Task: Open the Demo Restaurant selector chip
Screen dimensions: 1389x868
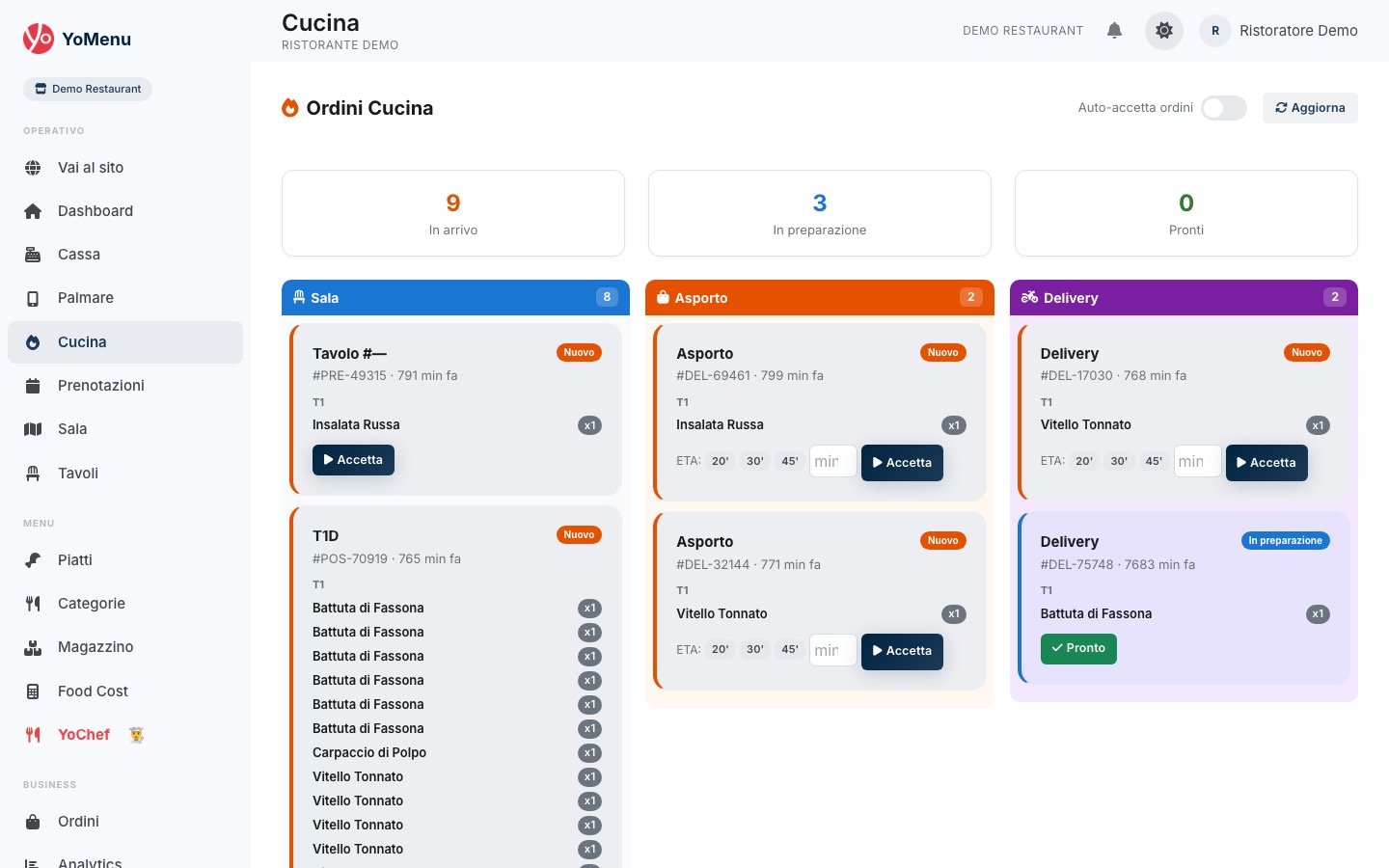Action: pos(88,89)
